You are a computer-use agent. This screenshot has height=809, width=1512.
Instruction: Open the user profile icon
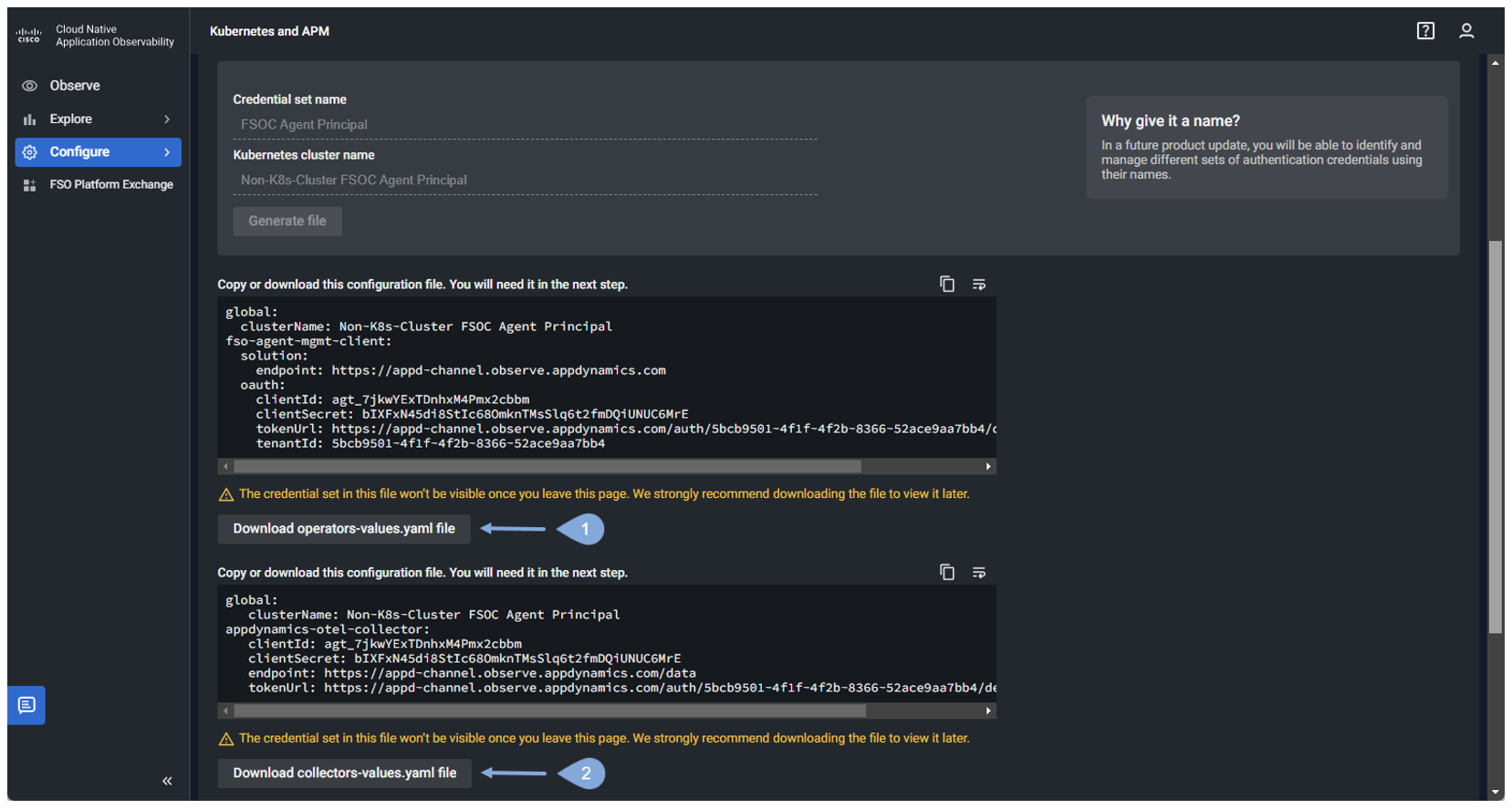point(1466,31)
